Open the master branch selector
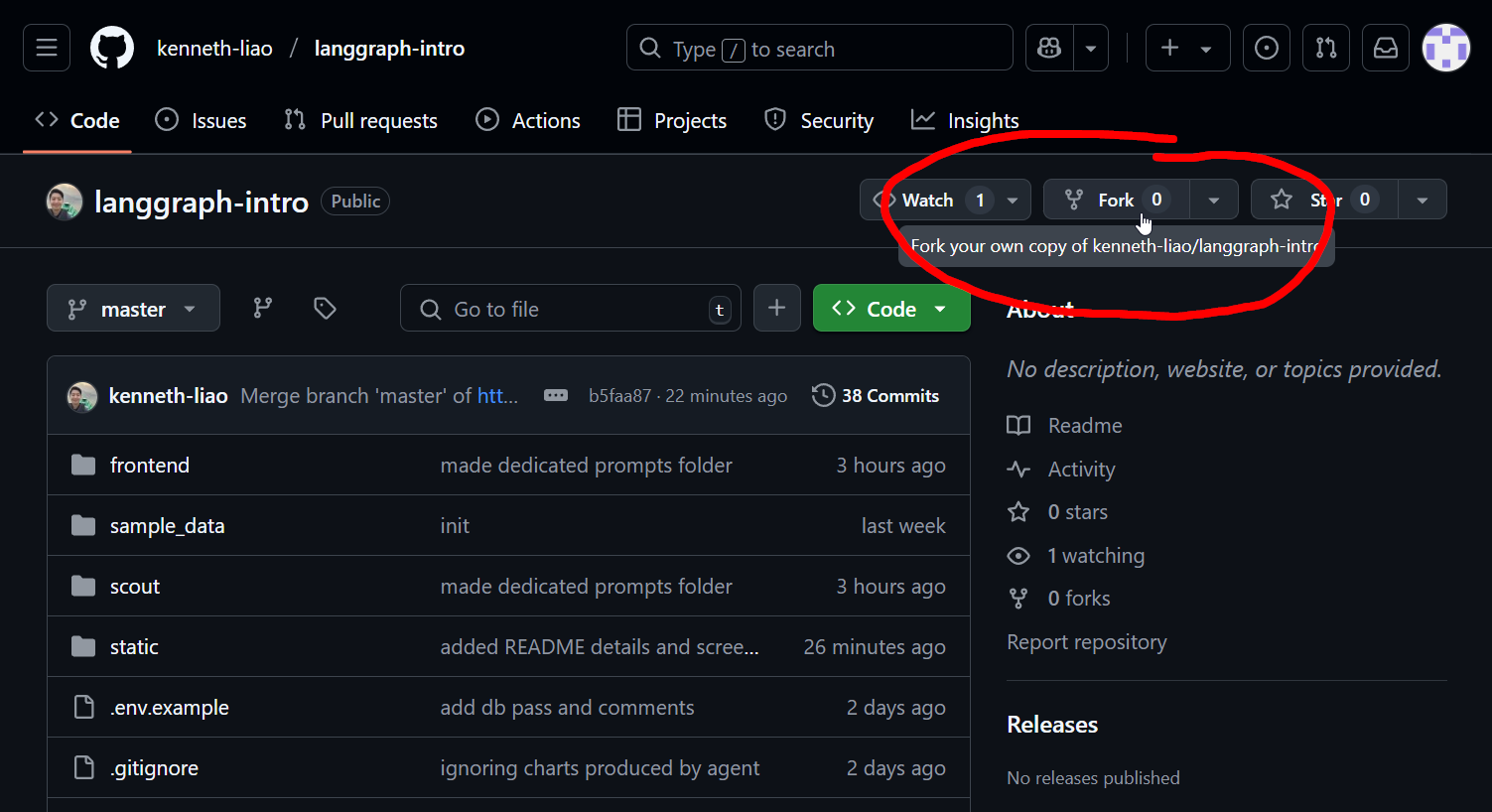Image resolution: width=1492 pixels, height=812 pixels. pos(133,309)
